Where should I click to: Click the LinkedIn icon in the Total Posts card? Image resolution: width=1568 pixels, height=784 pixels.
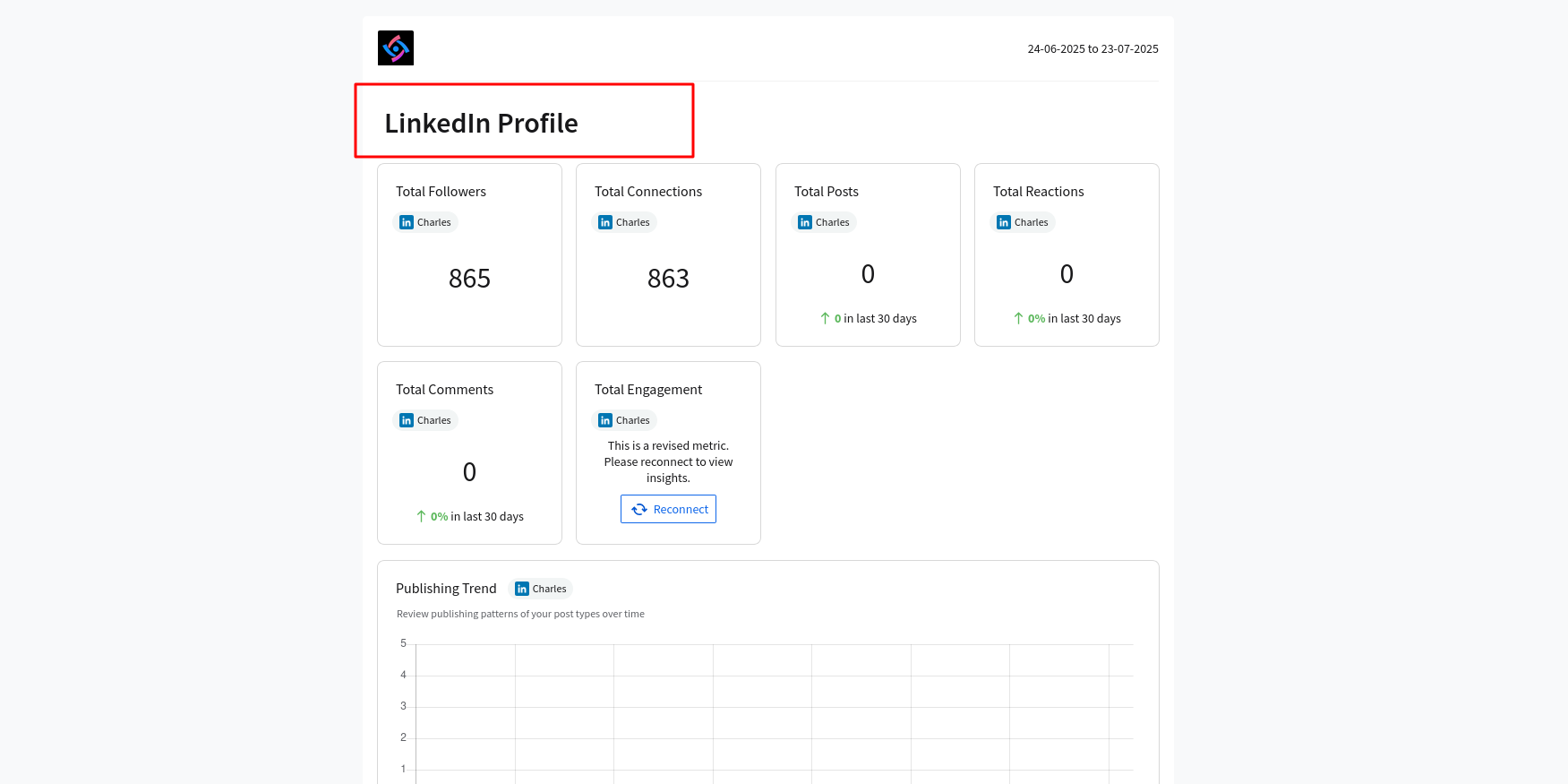805,222
